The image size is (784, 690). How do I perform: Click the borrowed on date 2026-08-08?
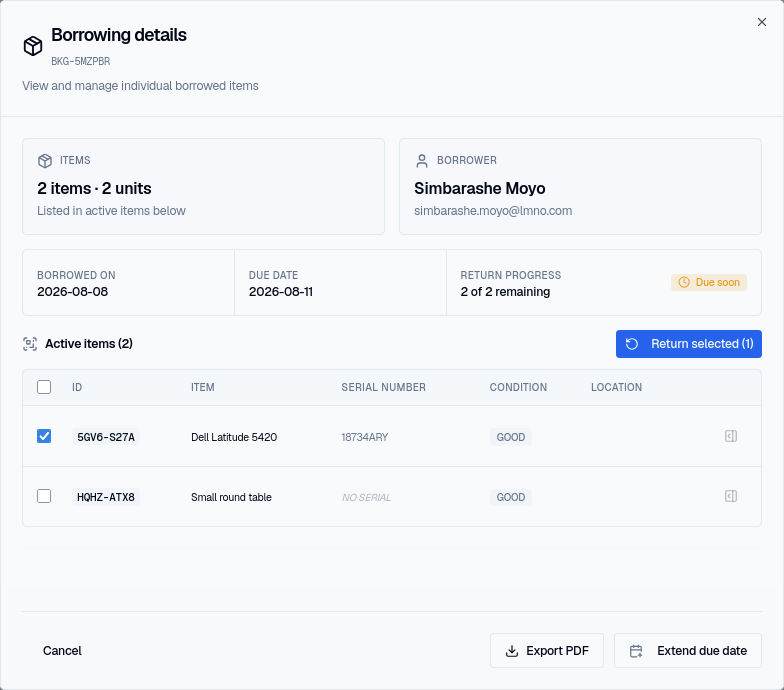pos(72,292)
